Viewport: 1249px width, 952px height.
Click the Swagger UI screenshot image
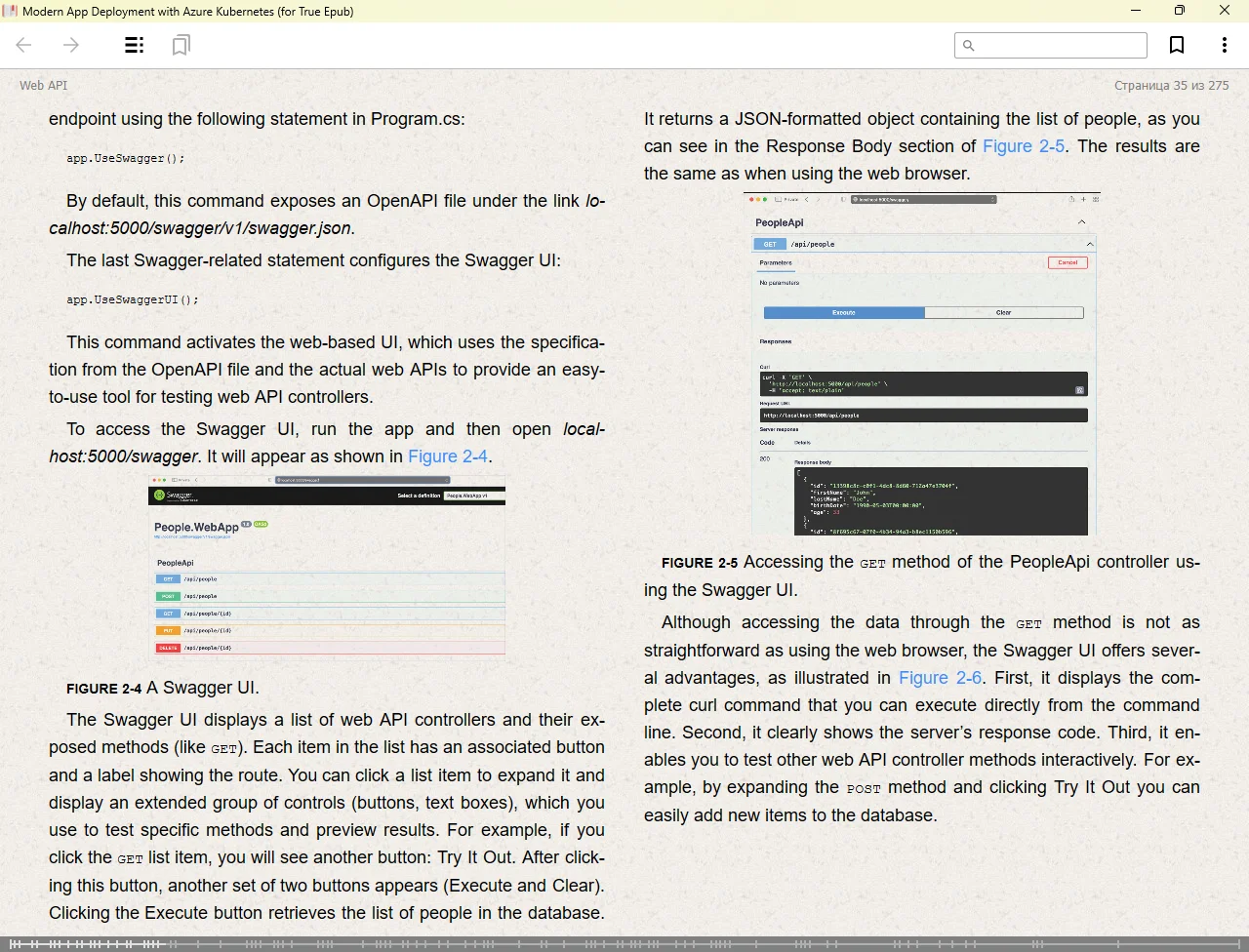tap(327, 566)
